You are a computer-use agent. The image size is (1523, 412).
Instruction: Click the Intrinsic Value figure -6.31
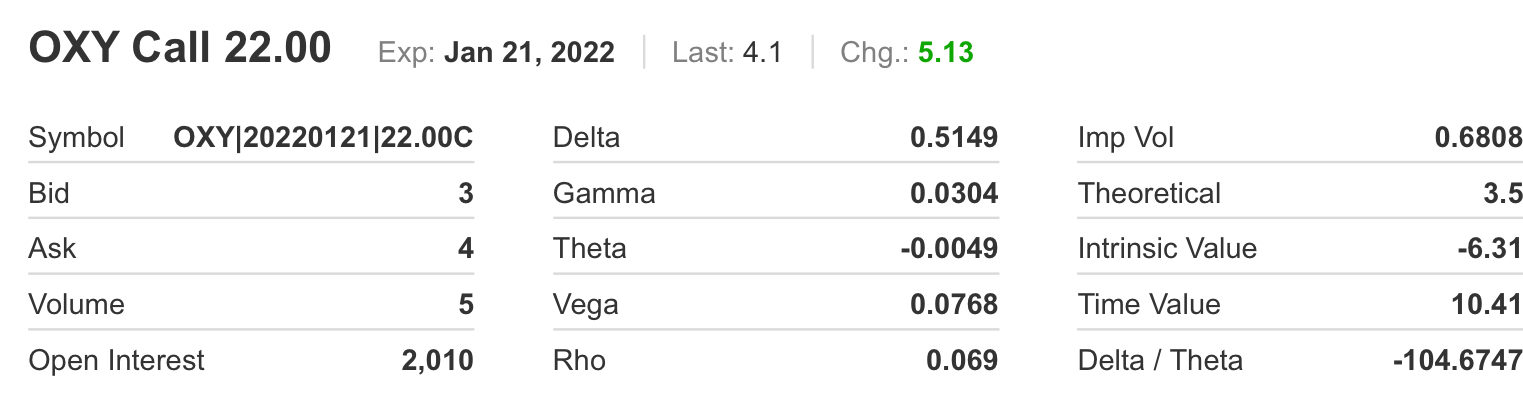(1490, 248)
